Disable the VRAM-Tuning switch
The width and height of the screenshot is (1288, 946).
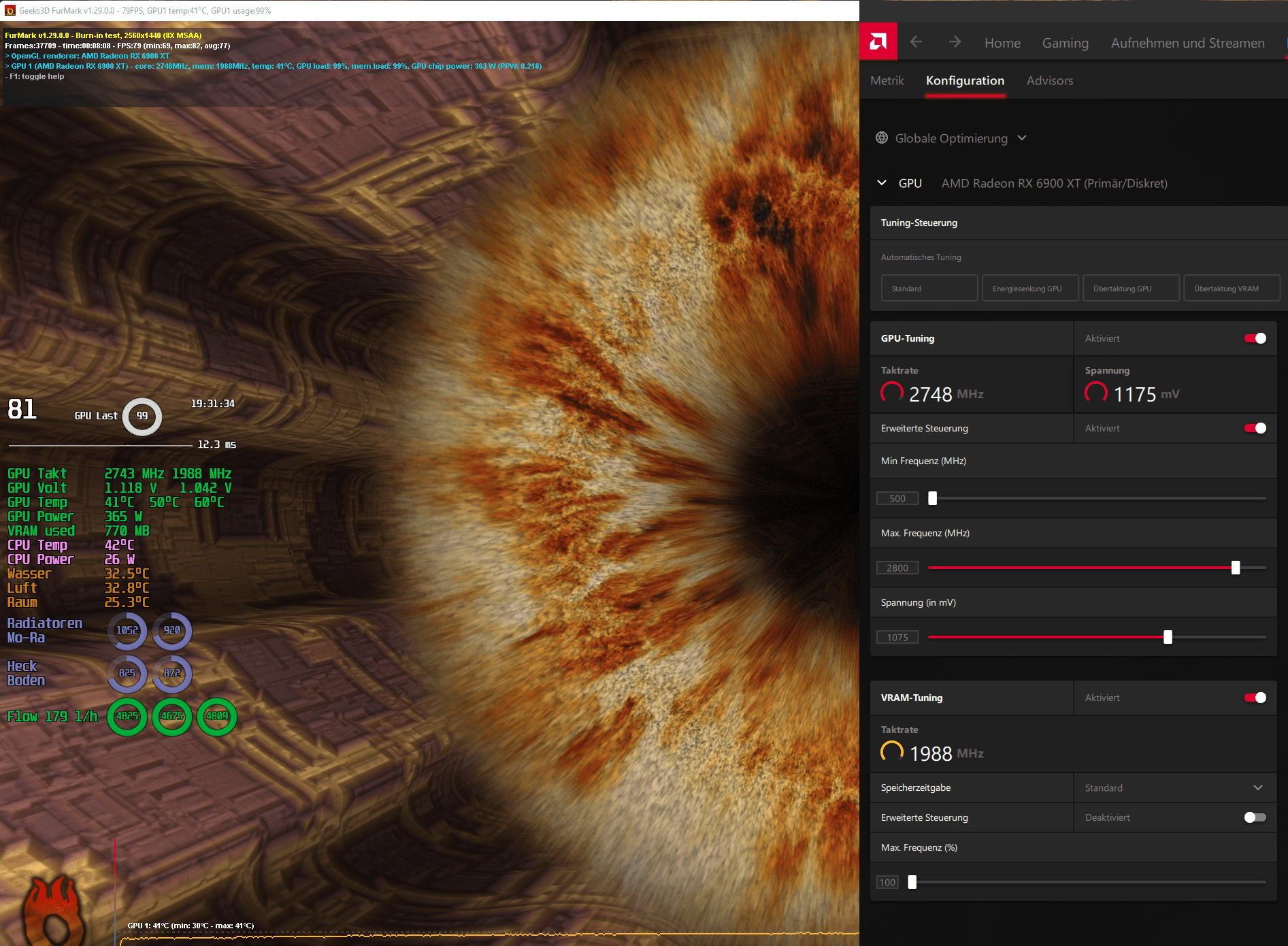coord(1255,698)
